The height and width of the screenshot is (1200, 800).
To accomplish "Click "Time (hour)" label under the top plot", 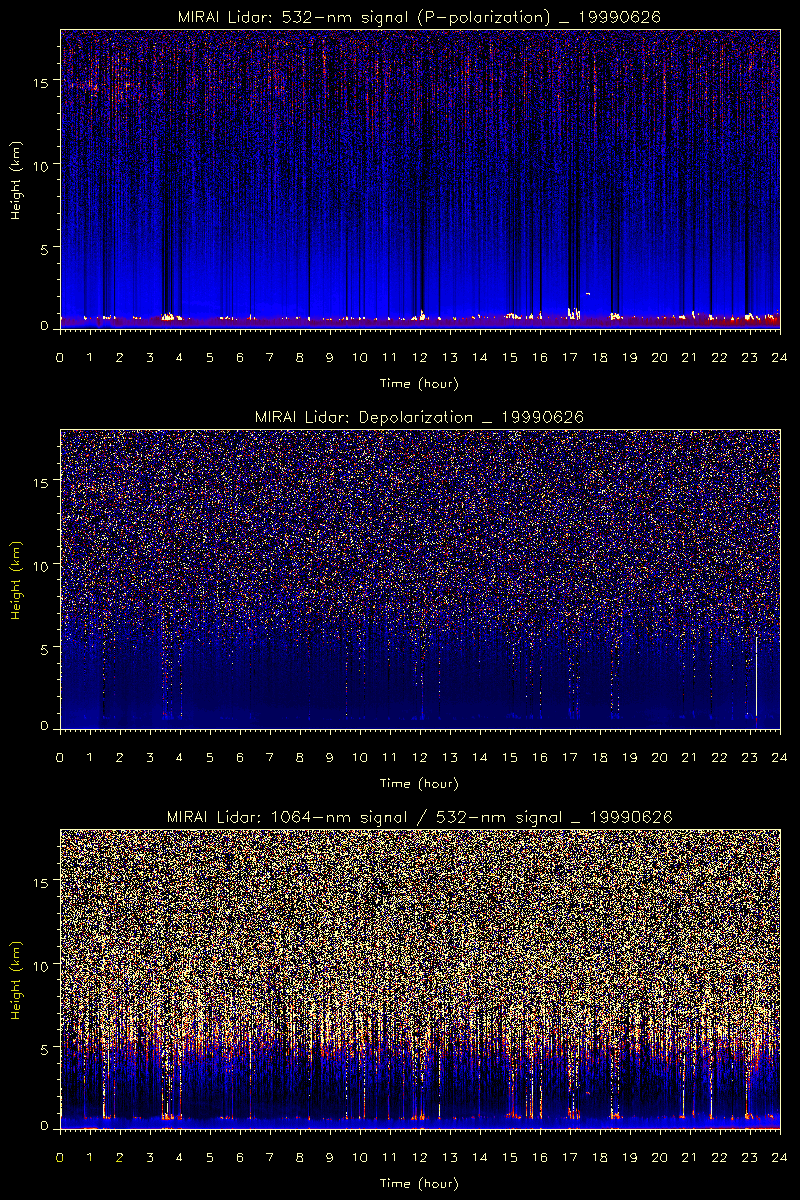I will [x=419, y=383].
